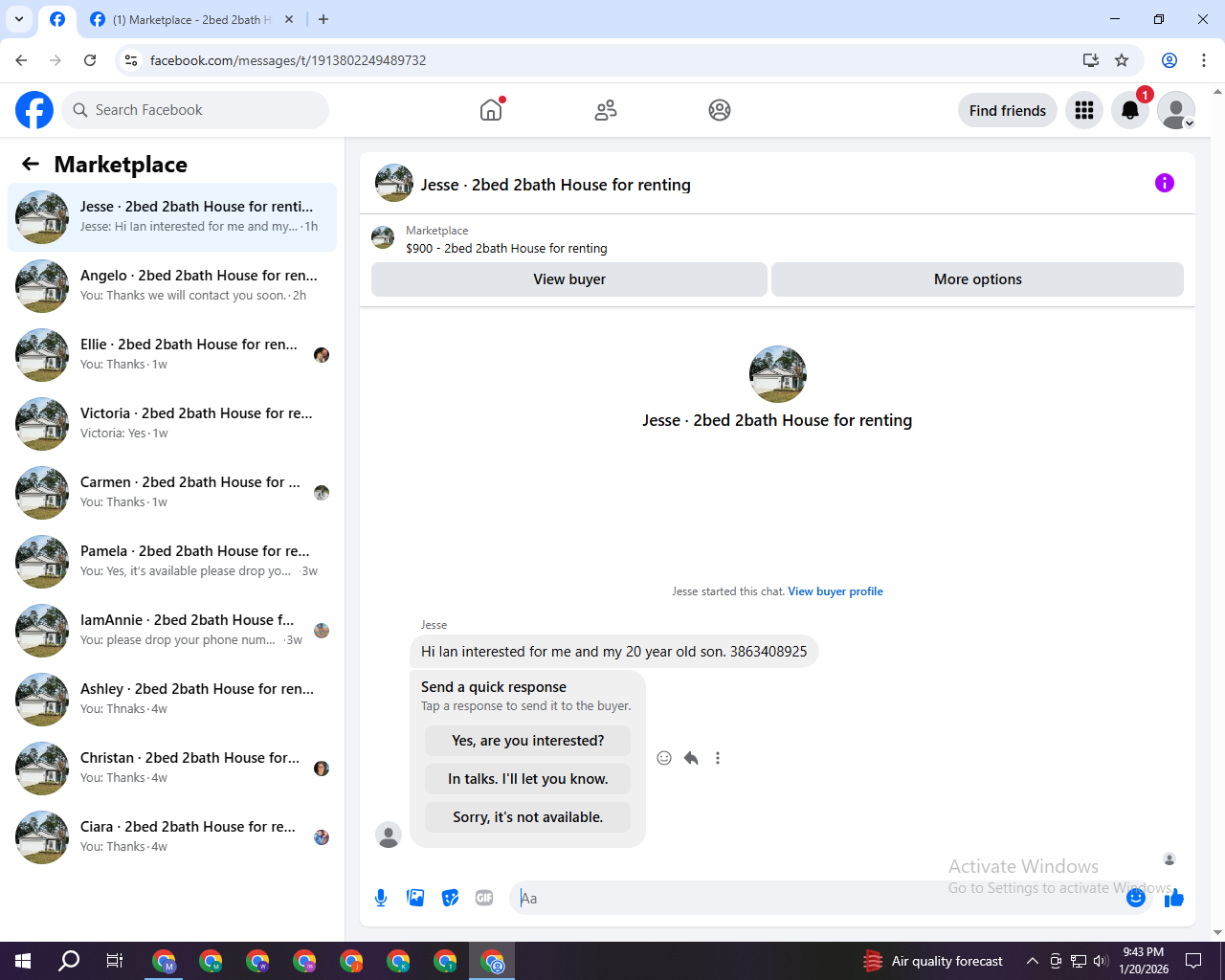
Task: Attach a photo with the image icon
Action: click(415, 898)
